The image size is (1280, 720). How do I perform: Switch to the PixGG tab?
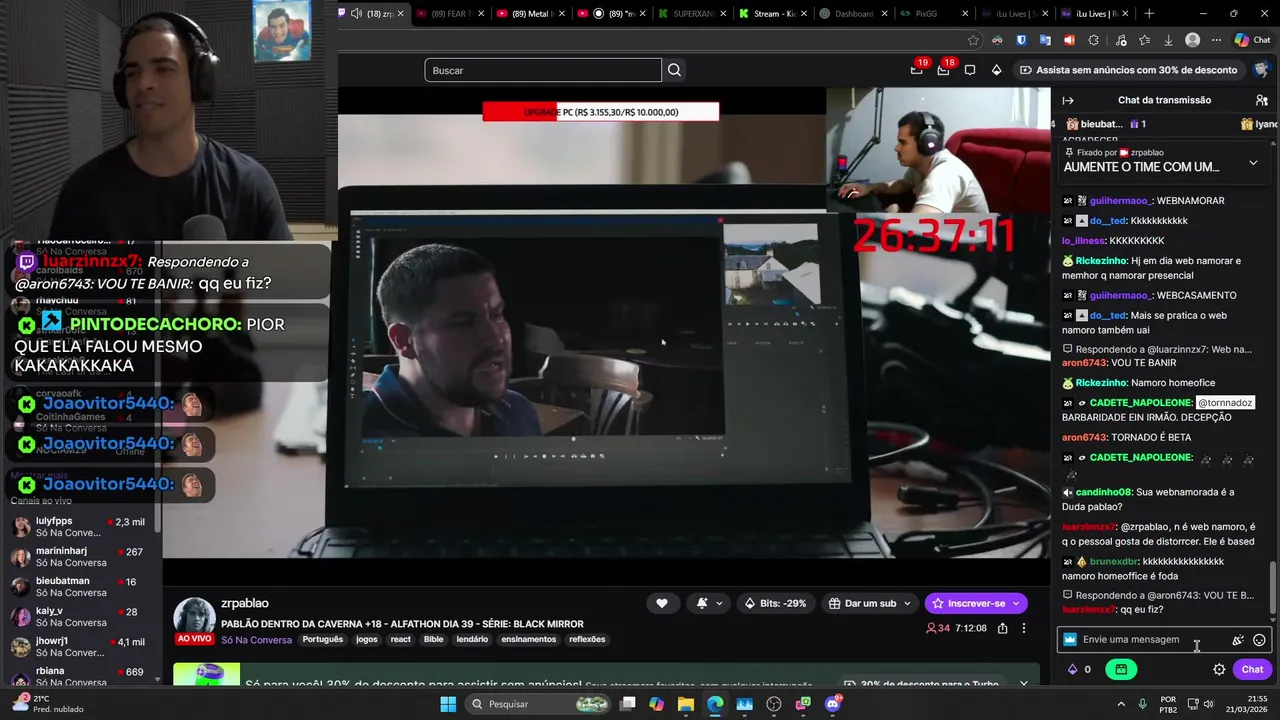933,14
